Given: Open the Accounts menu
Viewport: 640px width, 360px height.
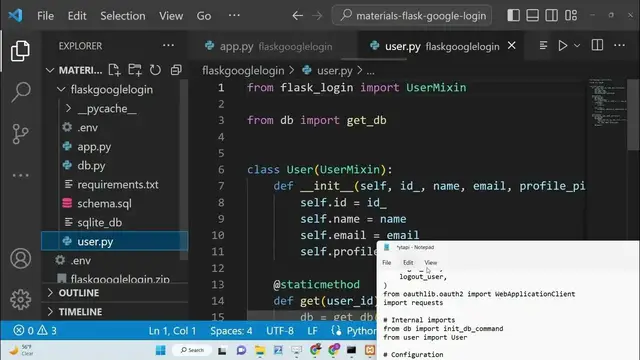Looking at the screenshot, I should pos(20,258).
